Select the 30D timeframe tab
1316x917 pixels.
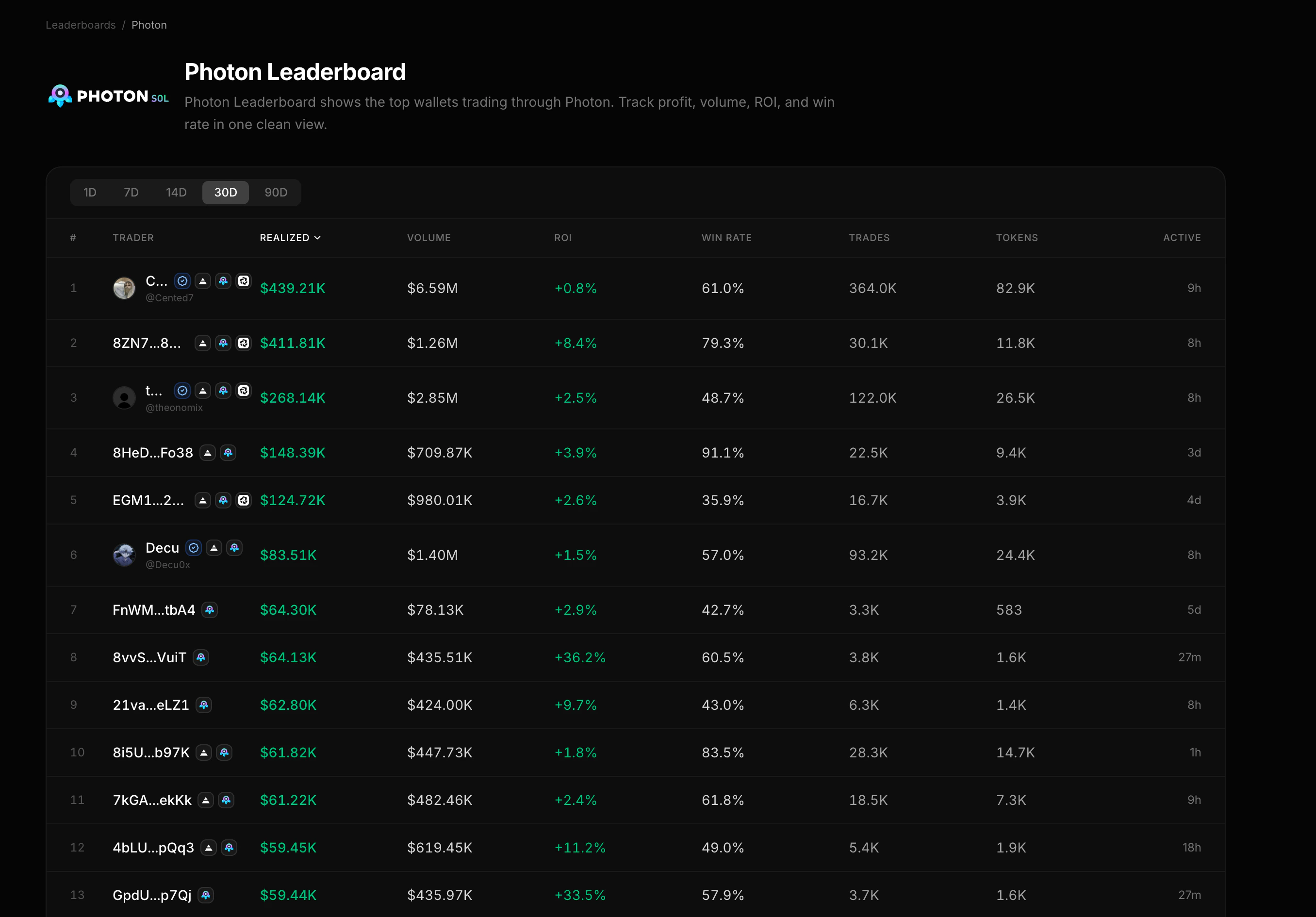click(x=226, y=193)
